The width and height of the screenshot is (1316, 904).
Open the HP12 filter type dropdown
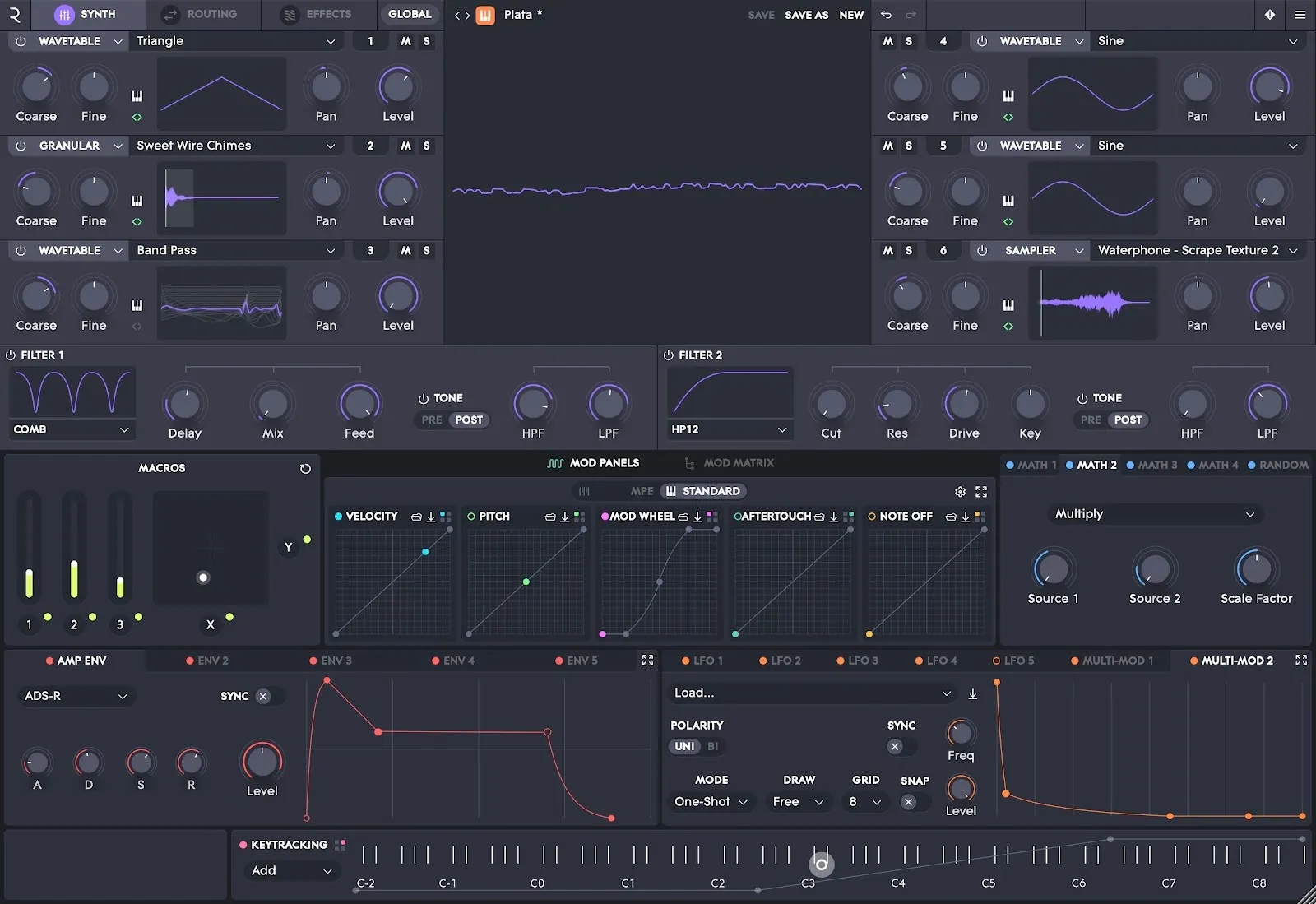click(728, 429)
